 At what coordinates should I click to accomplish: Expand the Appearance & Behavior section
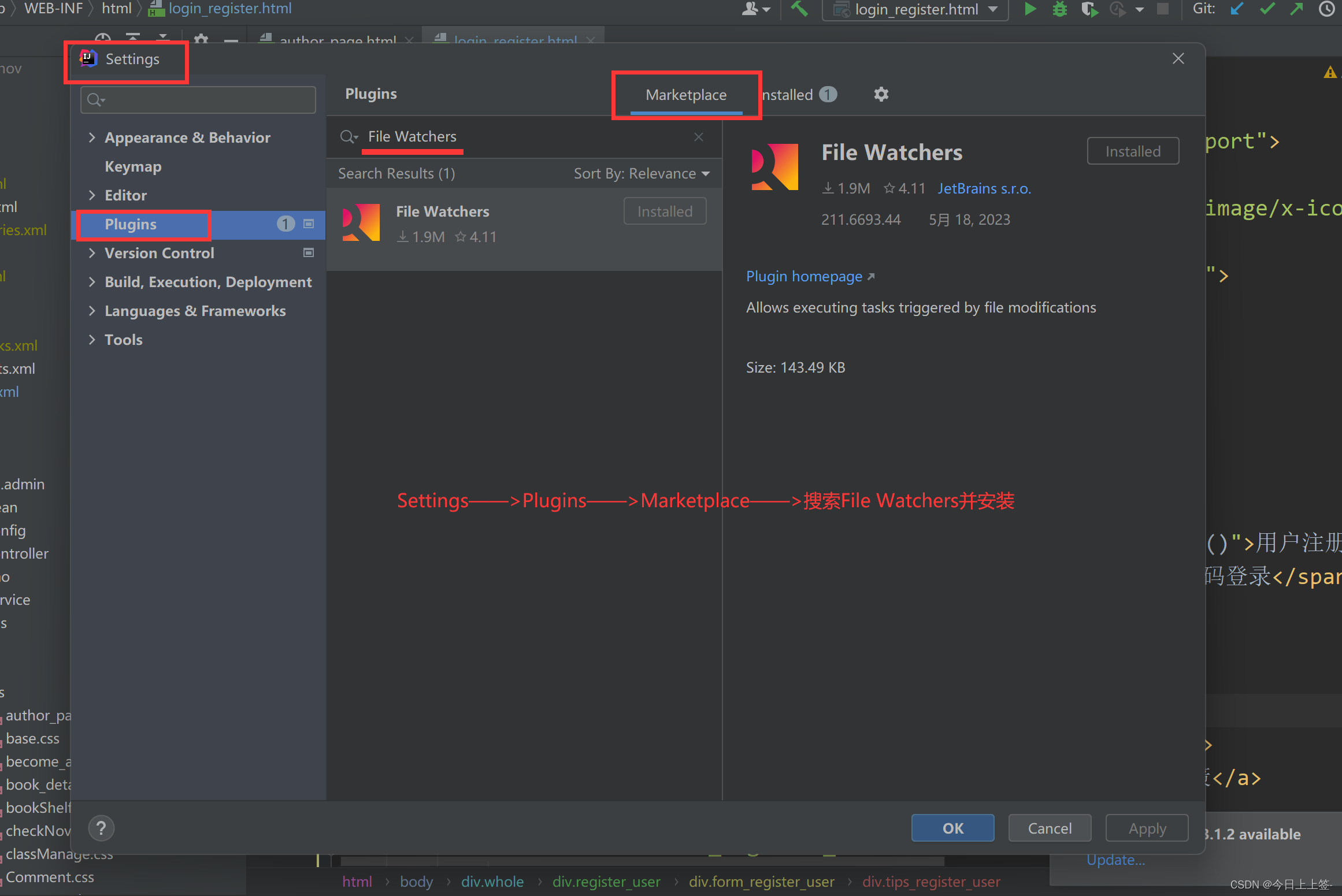pos(92,137)
